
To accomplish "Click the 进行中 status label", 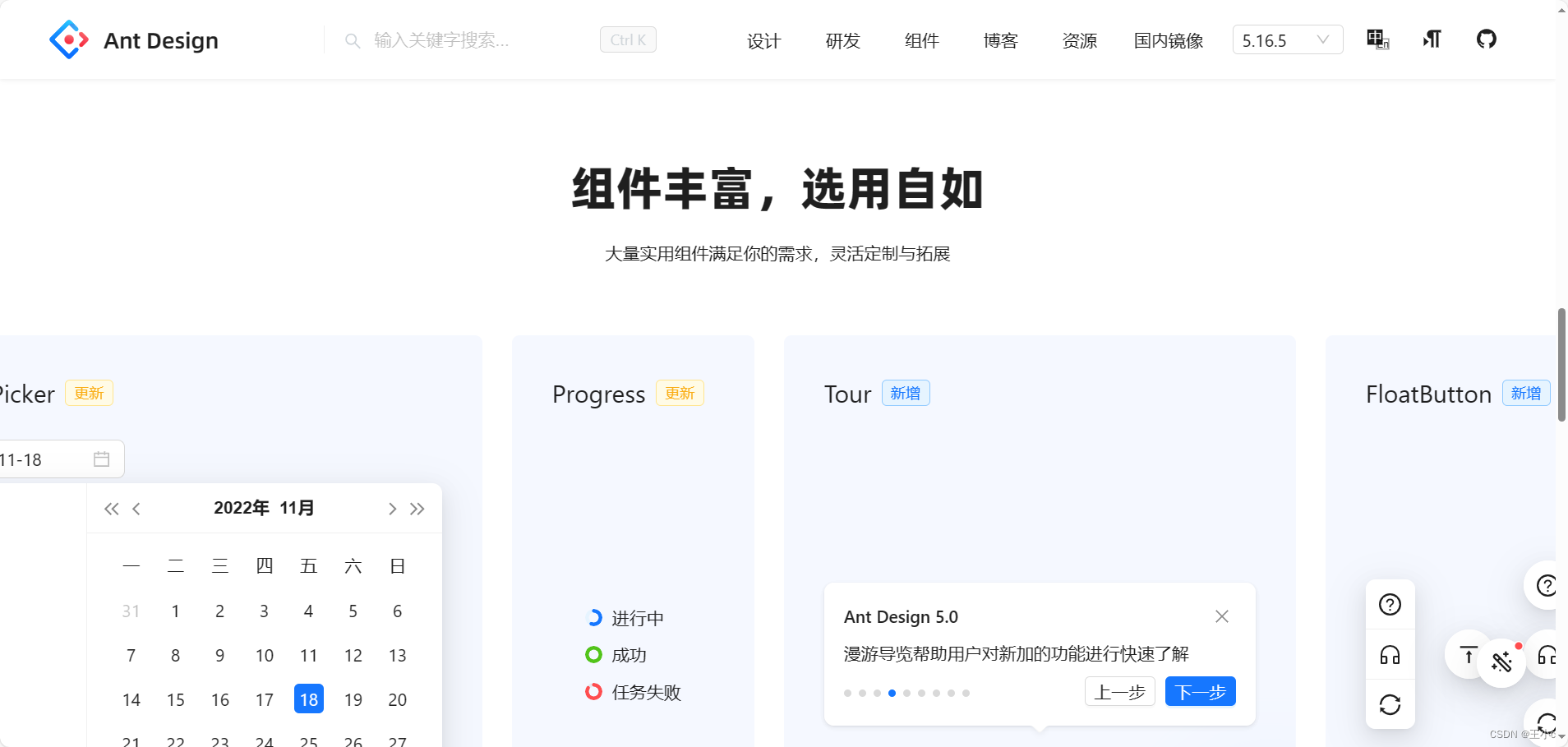I will point(638,618).
